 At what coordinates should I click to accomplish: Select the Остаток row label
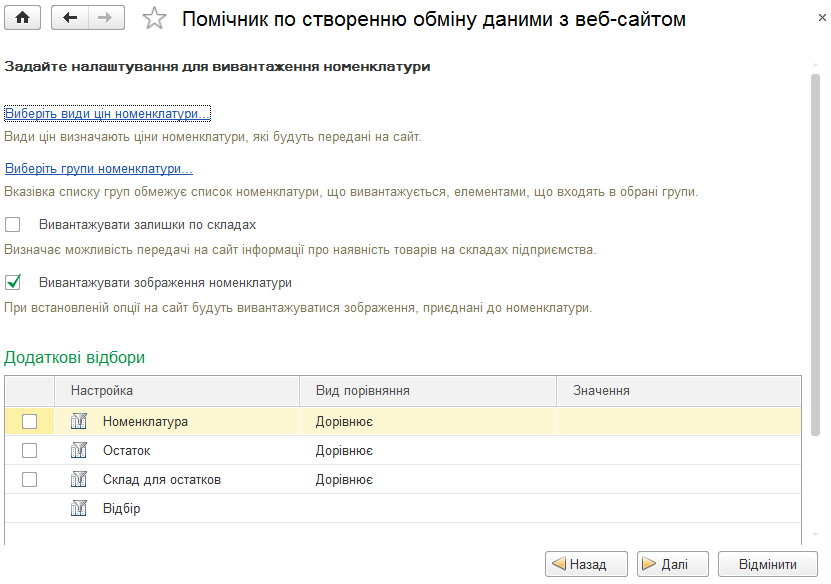(x=126, y=451)
